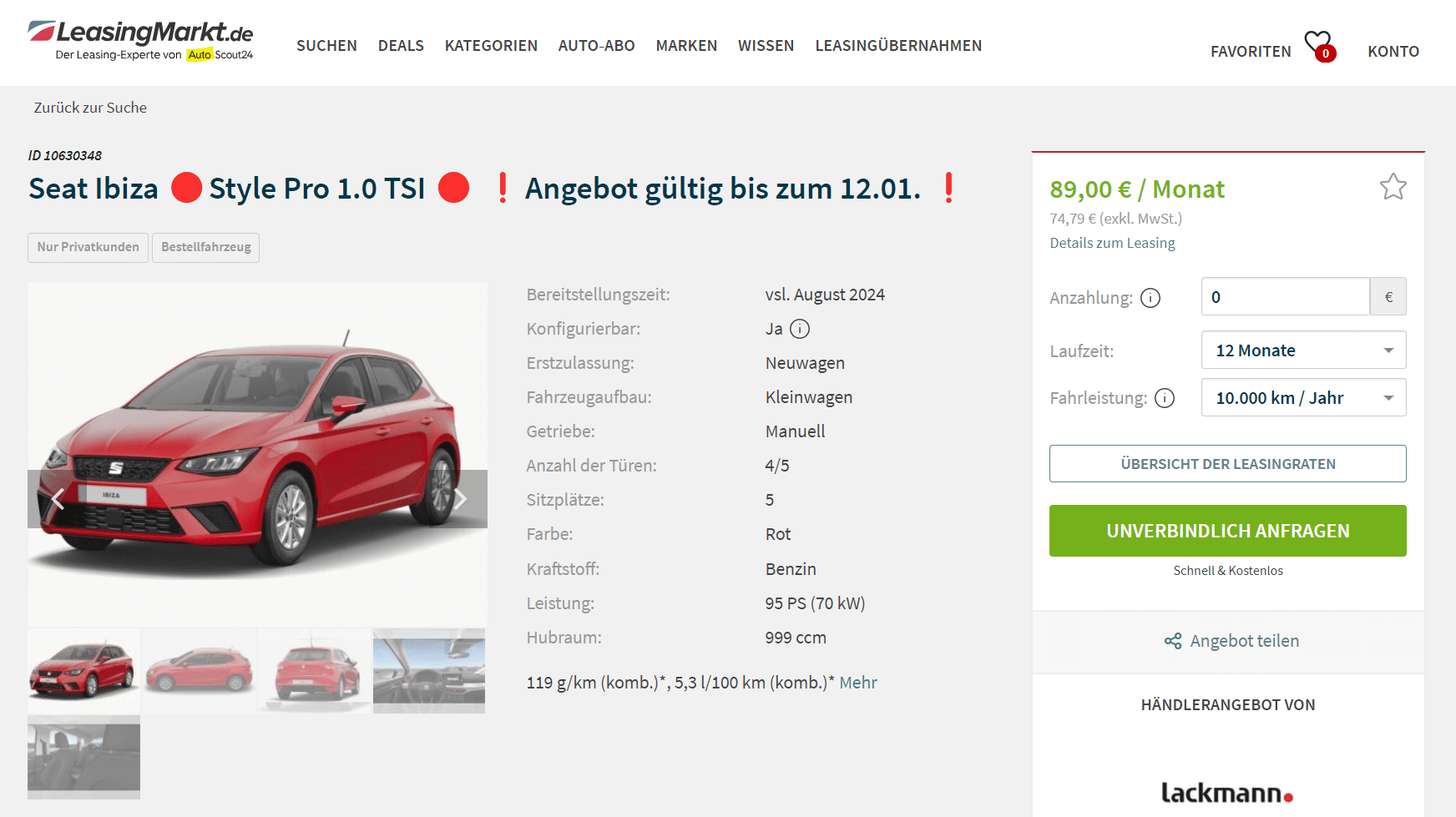Click vsl. August 2024 value
This screenshot has height=817, width=1456.
pyautogui.click(x=825, y=295)
